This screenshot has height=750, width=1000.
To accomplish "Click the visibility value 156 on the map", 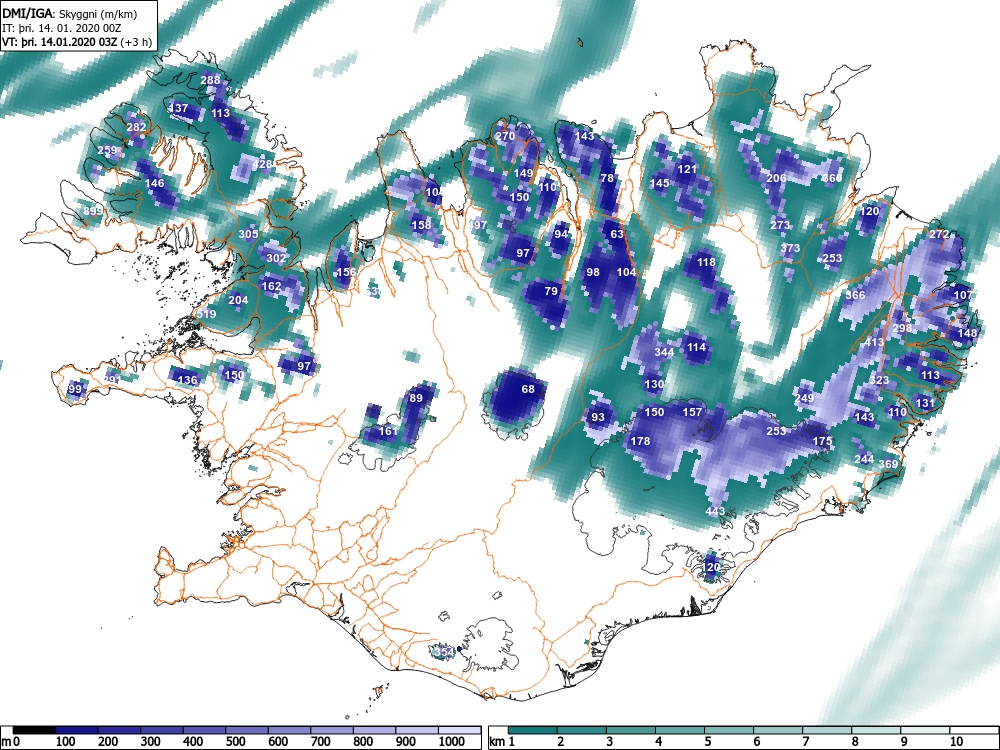I will 346,272.
